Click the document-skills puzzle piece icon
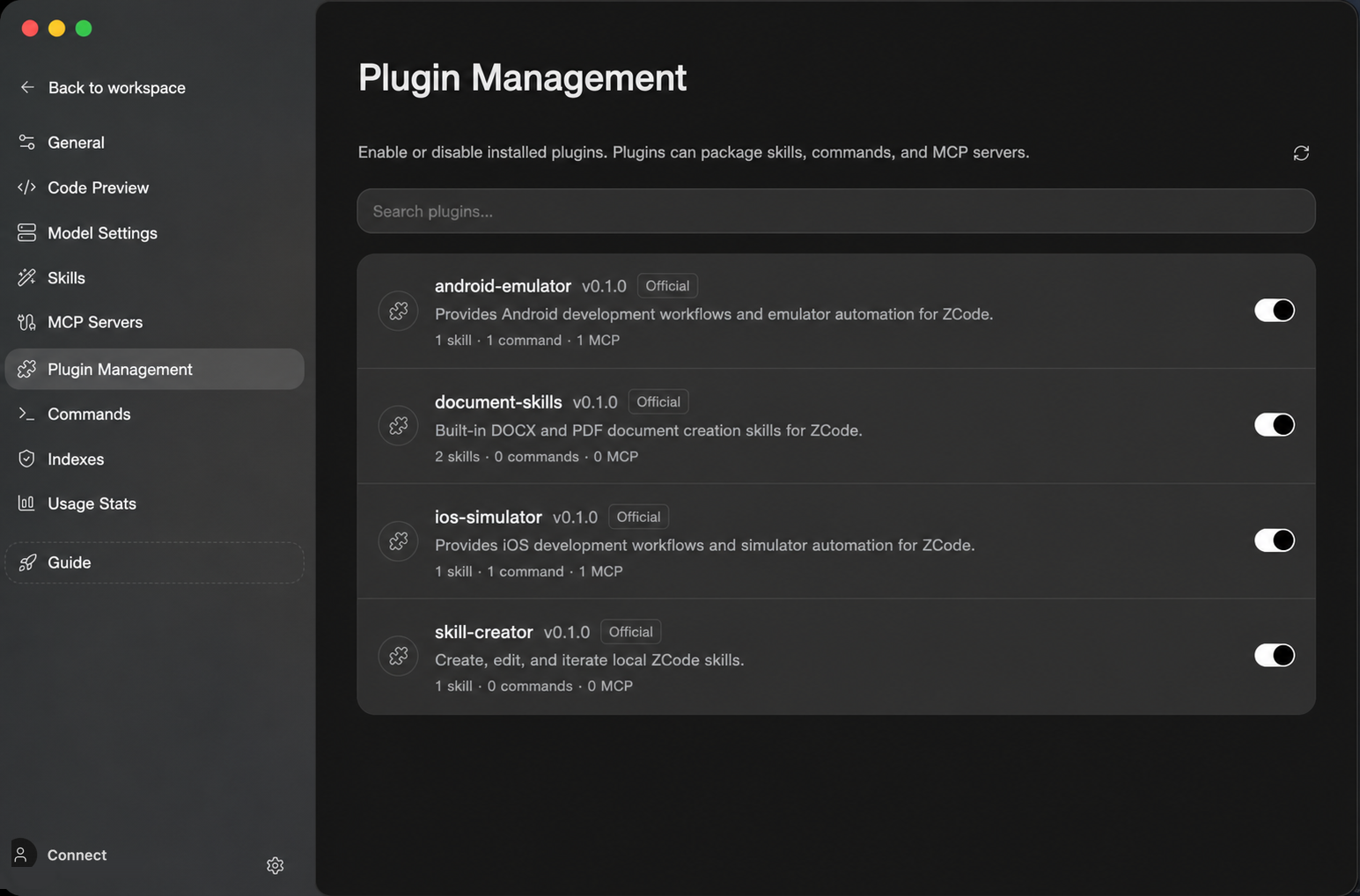1360x896 pixels. (398, 426)
